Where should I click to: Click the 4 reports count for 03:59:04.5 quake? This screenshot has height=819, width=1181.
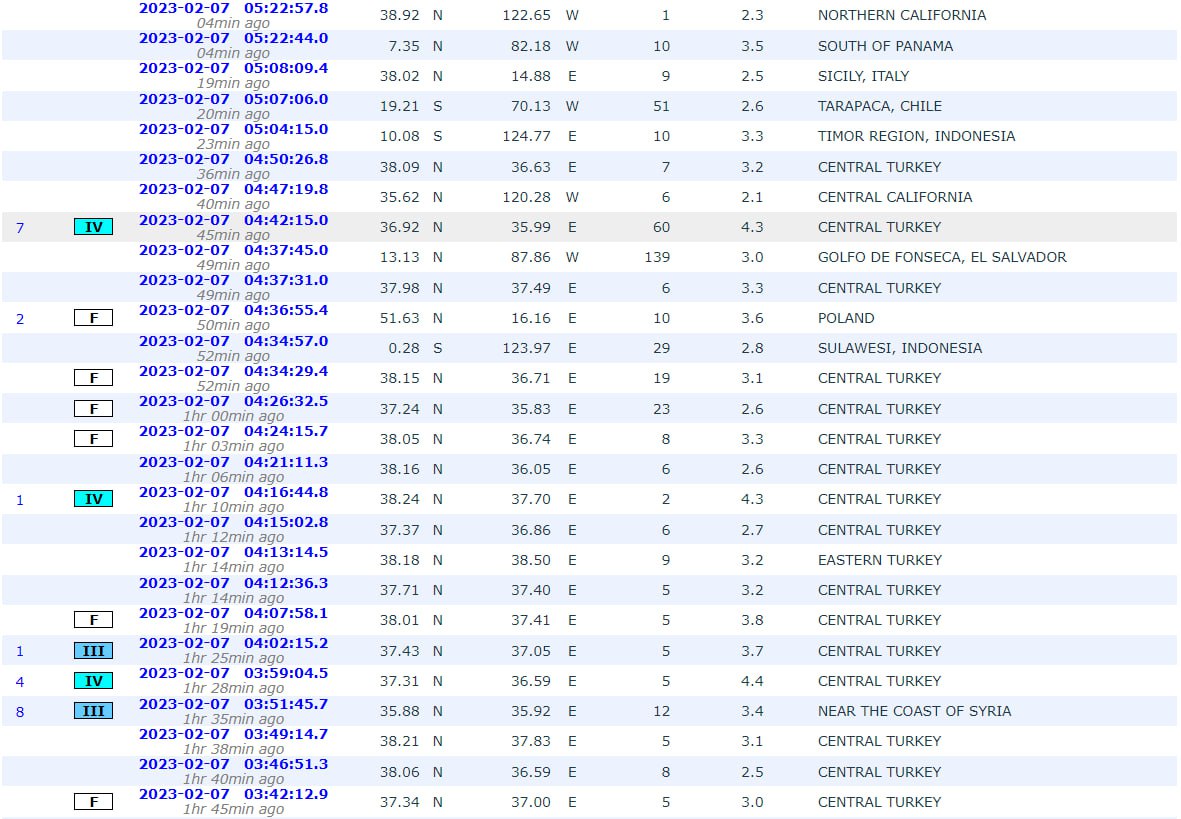click(x=20, y=682)
